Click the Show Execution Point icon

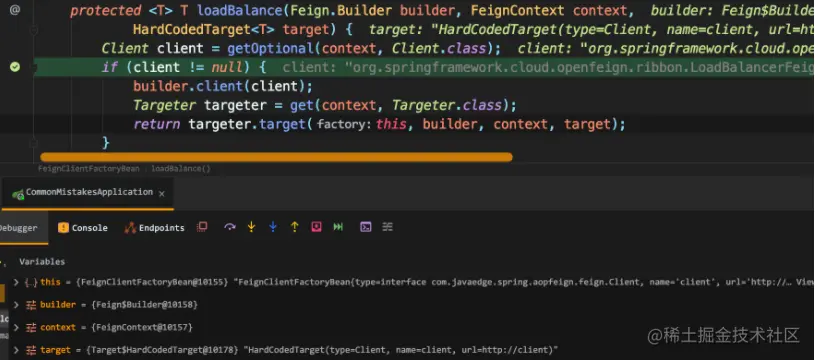tap(202, 227)
